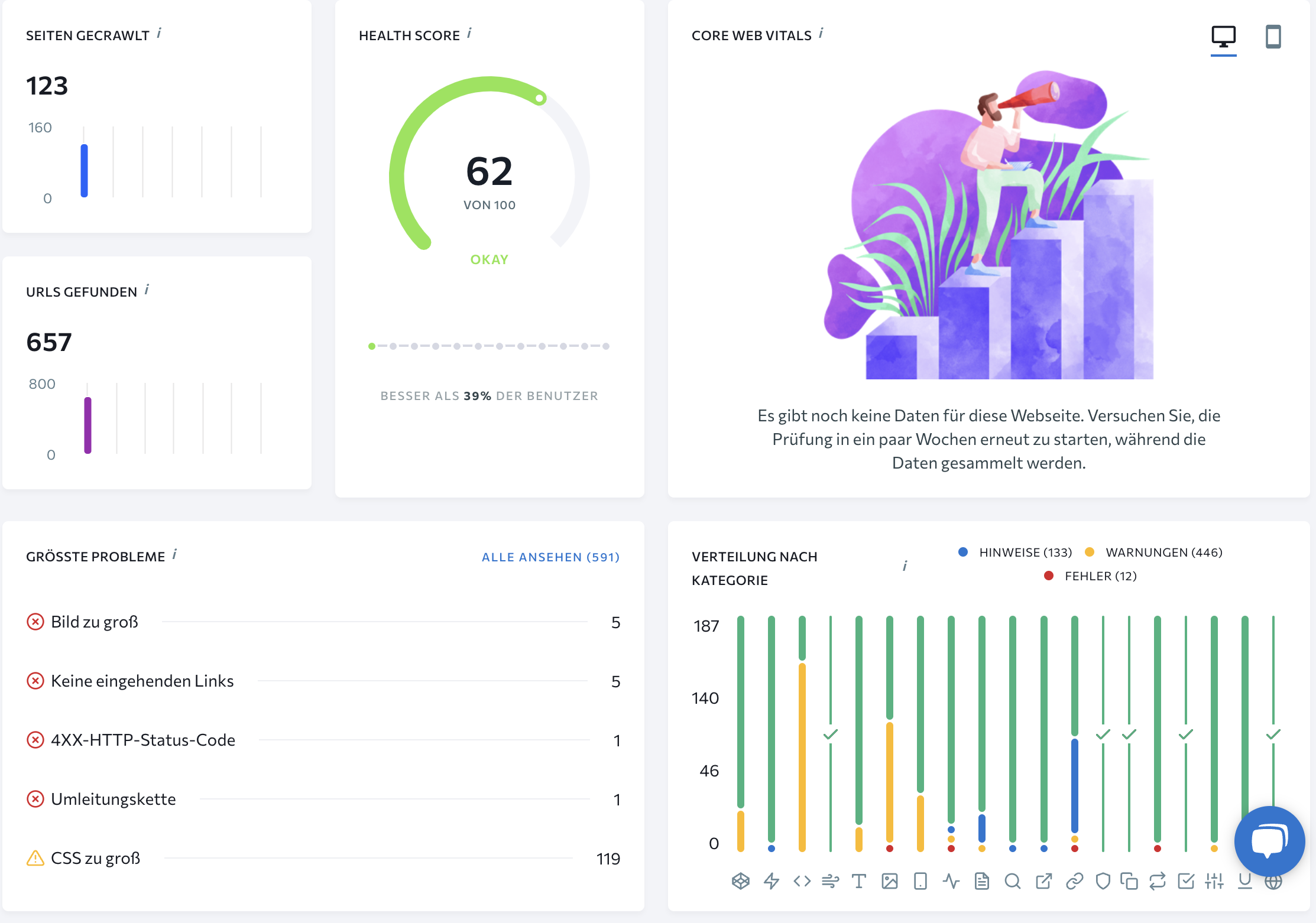Screen dimensions: 1316x923
Task: Select the underlined U category icon
Action: pyautogui.click(x=1244, y=881)
